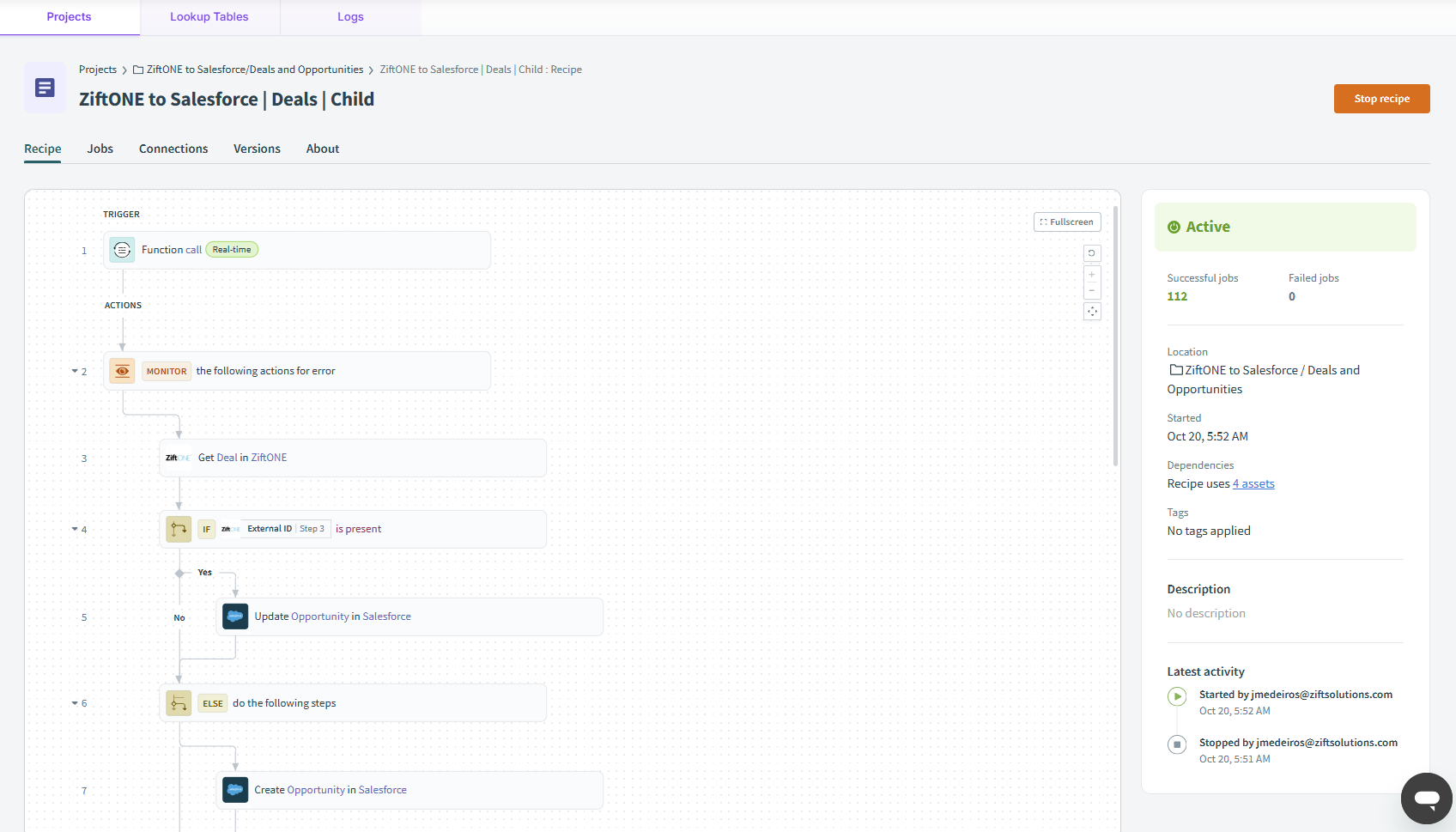This screenshot has width=1456, height=832.
Task: Click the Salesforce icon on Update Opportunity step
Action: coord(235,616)
